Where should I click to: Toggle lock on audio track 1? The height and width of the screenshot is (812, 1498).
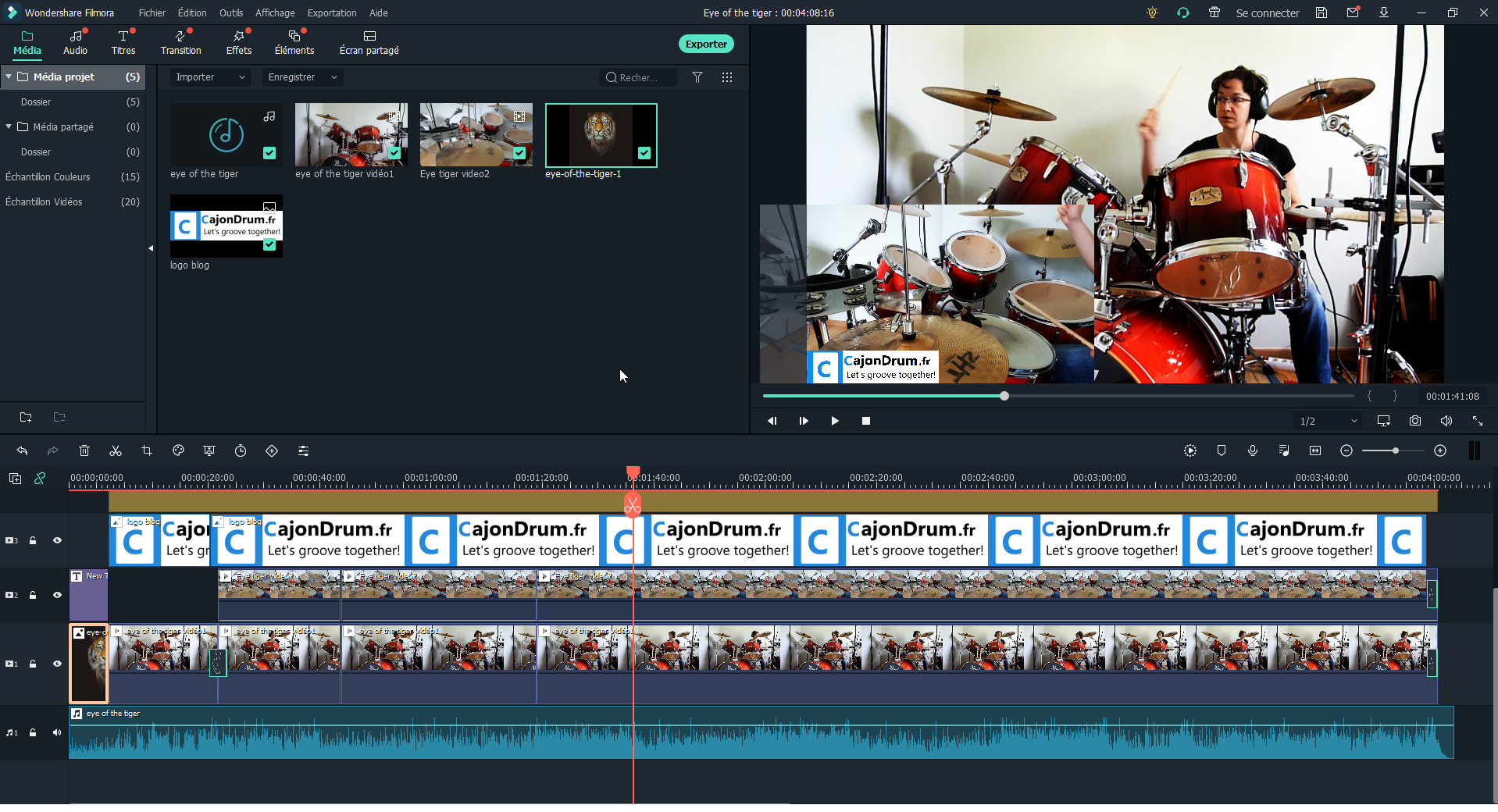pos(33,732)
